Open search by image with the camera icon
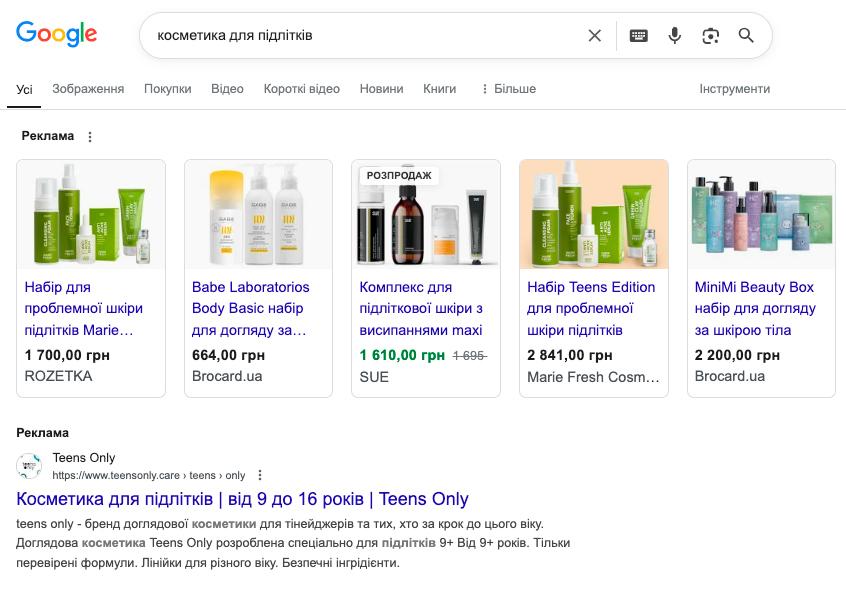Image resolution: width=846 pixels, height=590 pixels. pyautogui.click(x=711, y=36)
